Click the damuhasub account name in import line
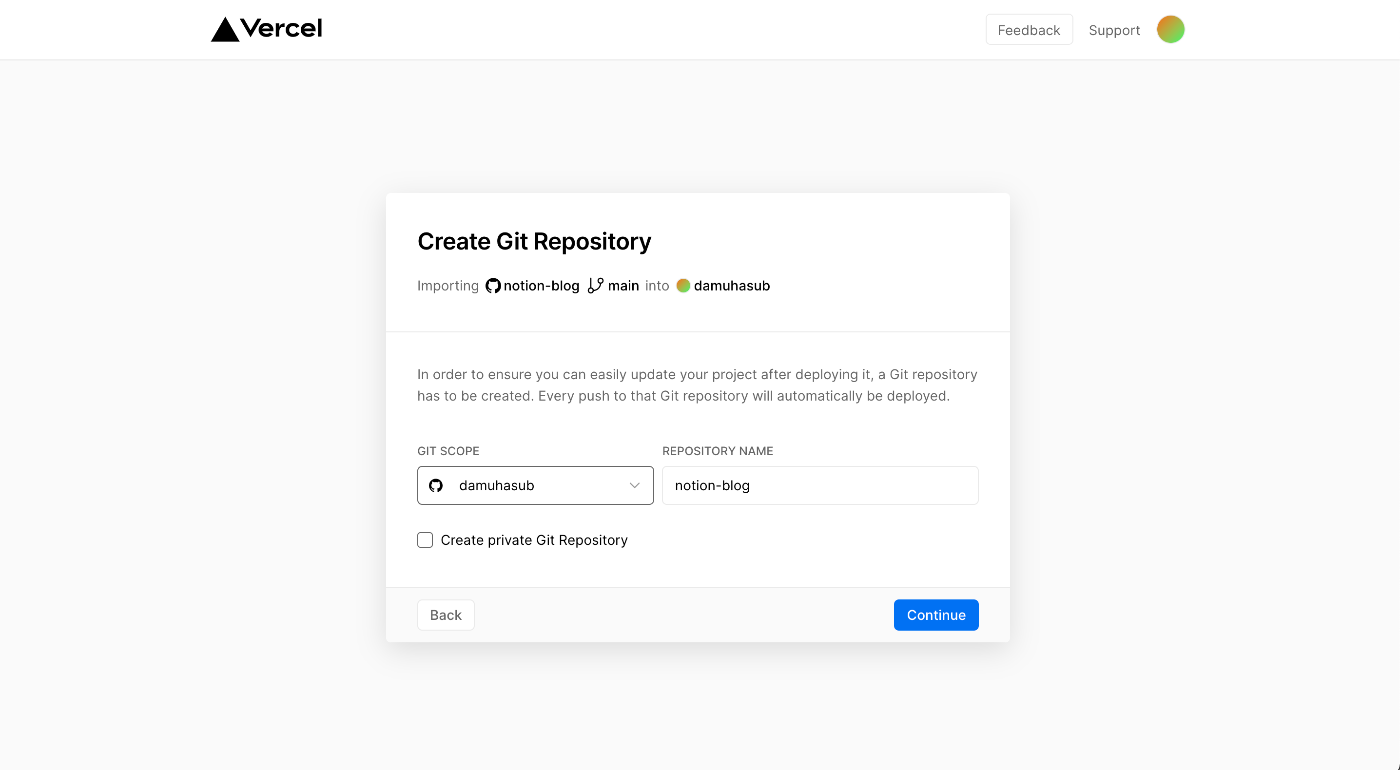Viewport: 1400px width, 770px height. click(732, 286)
